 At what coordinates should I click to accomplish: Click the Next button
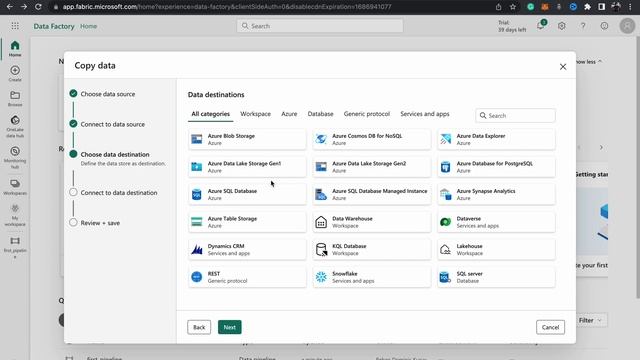pos(230,327)
